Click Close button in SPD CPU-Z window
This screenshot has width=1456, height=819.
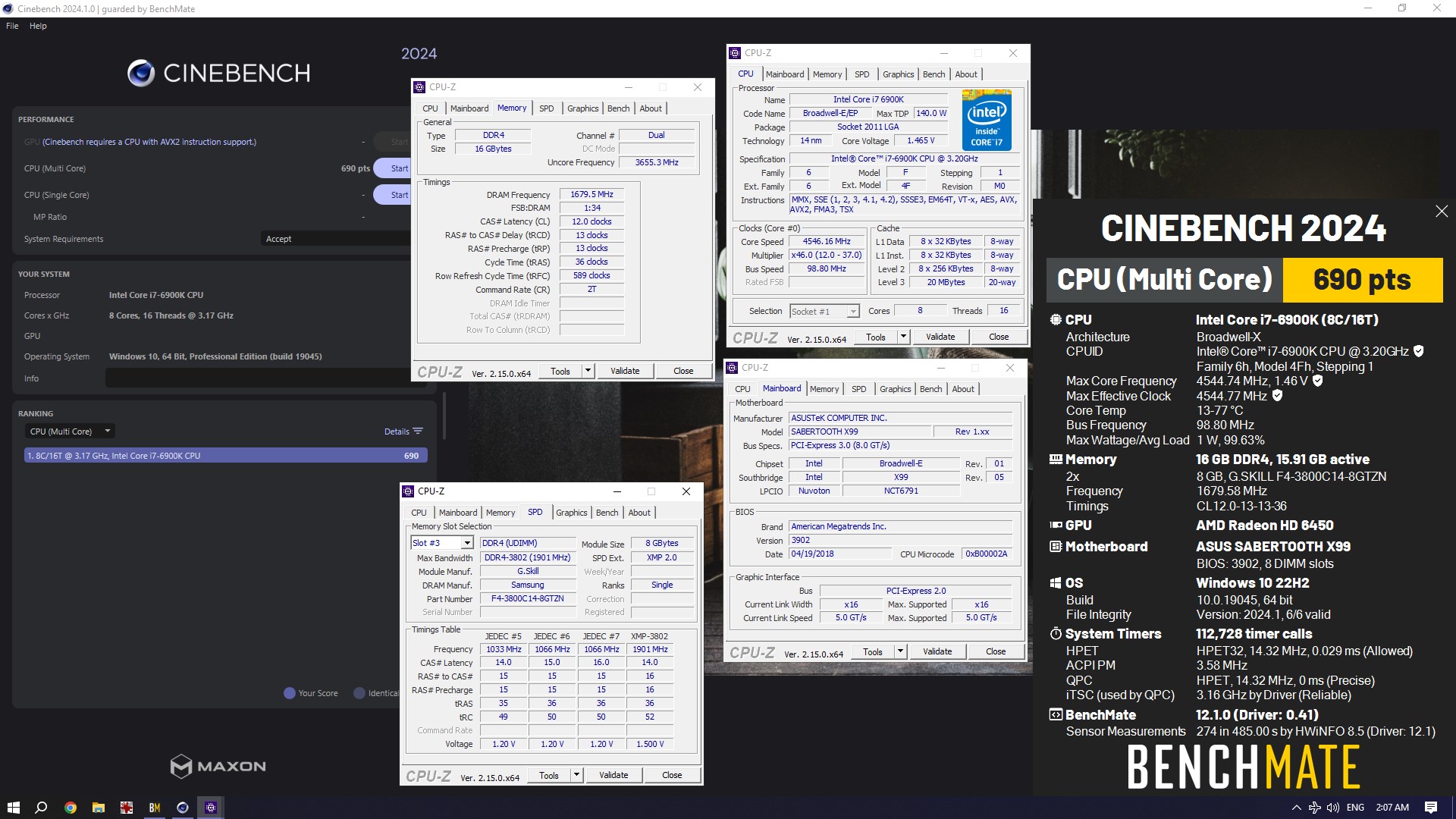[x=672, y=775]
